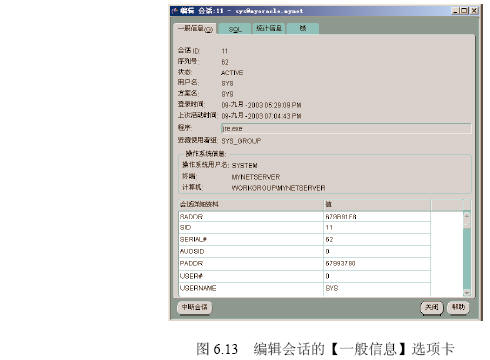Select the 一般信息 tab
The image size is (490, 360).
[x=195, y=29]
